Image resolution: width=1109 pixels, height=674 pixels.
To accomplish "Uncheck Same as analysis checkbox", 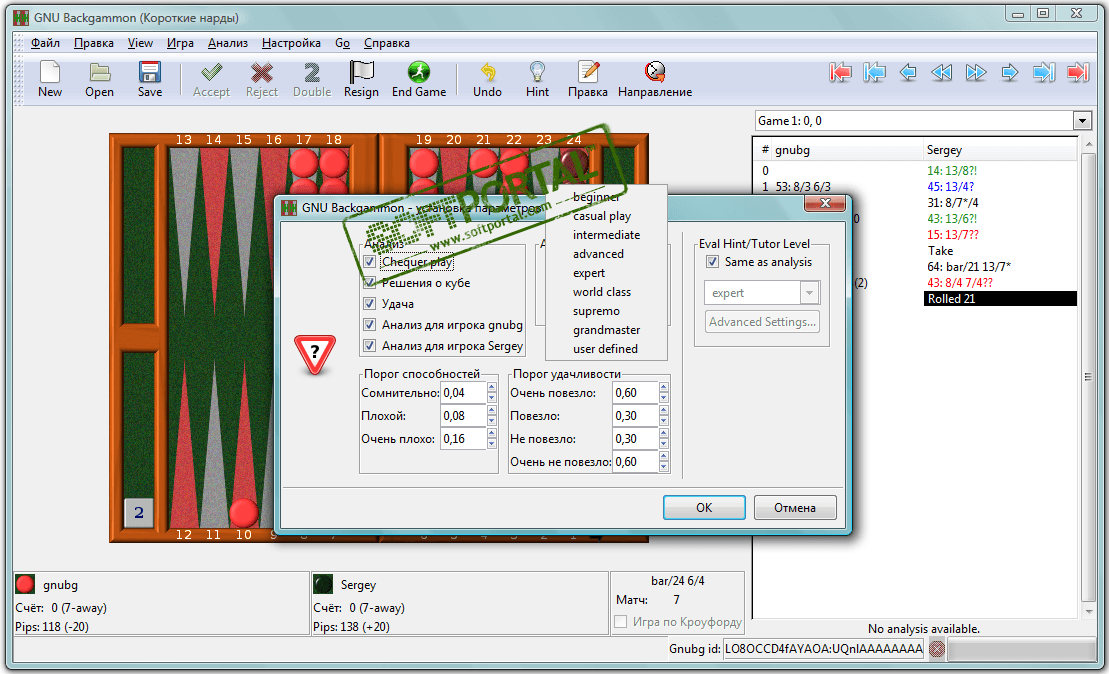I will (713, 262).
